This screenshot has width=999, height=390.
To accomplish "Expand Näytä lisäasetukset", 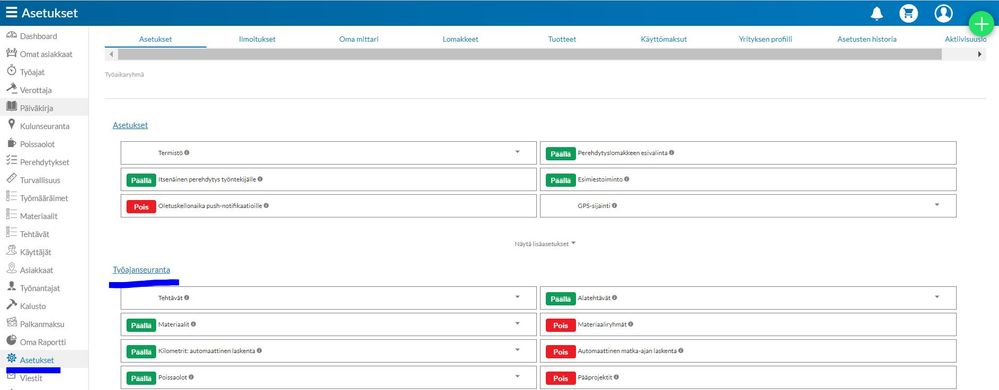I will coord(545,243).
